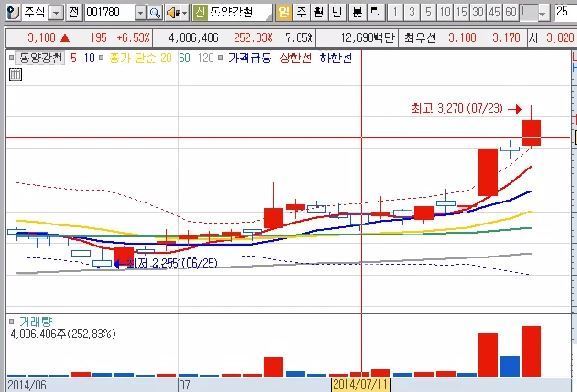
Task: Click the 거래량 volume panel label
Action: point(36,322)
